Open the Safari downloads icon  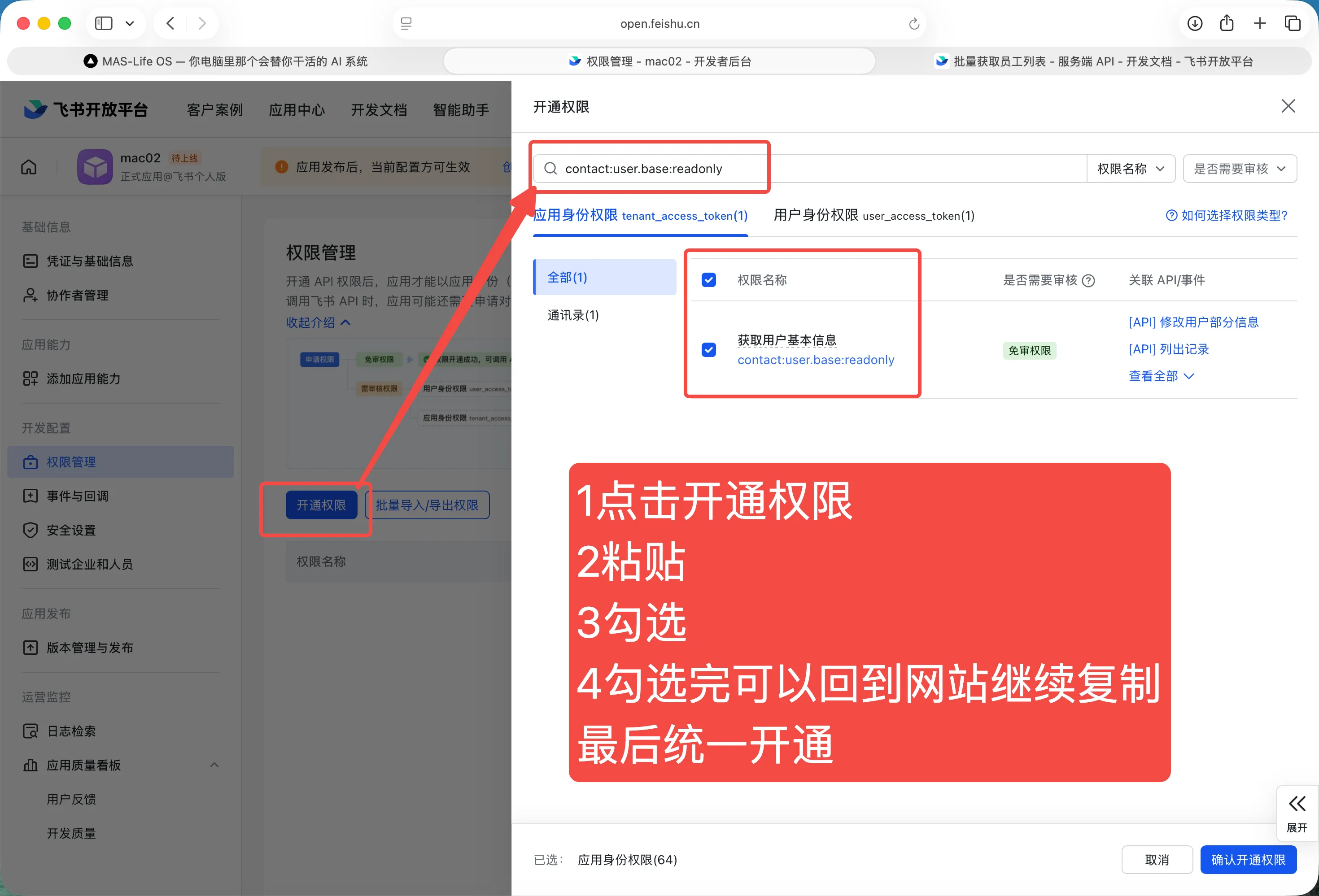coord(1195,23)
